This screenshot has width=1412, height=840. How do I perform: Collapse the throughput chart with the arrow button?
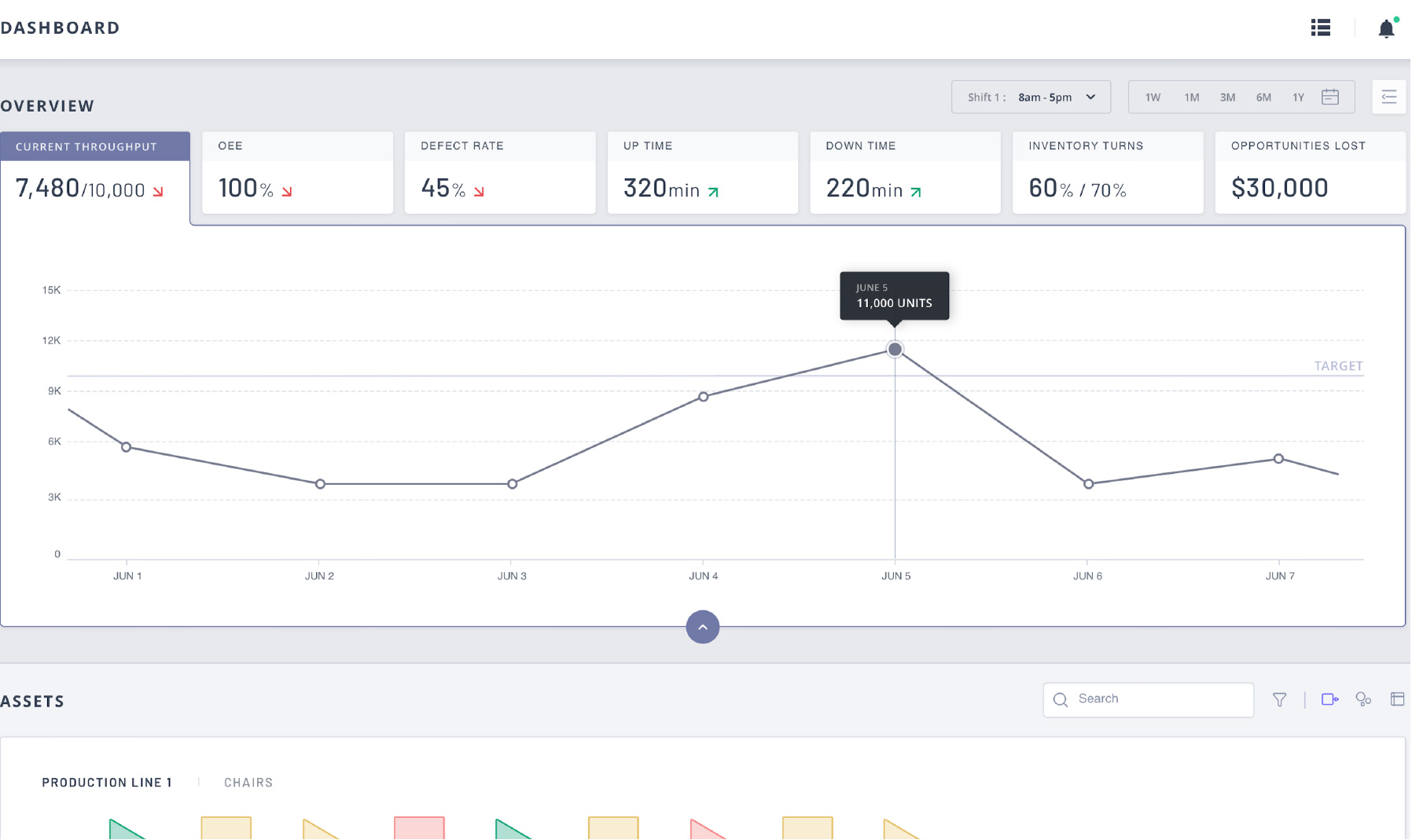(x=702, y=626)
